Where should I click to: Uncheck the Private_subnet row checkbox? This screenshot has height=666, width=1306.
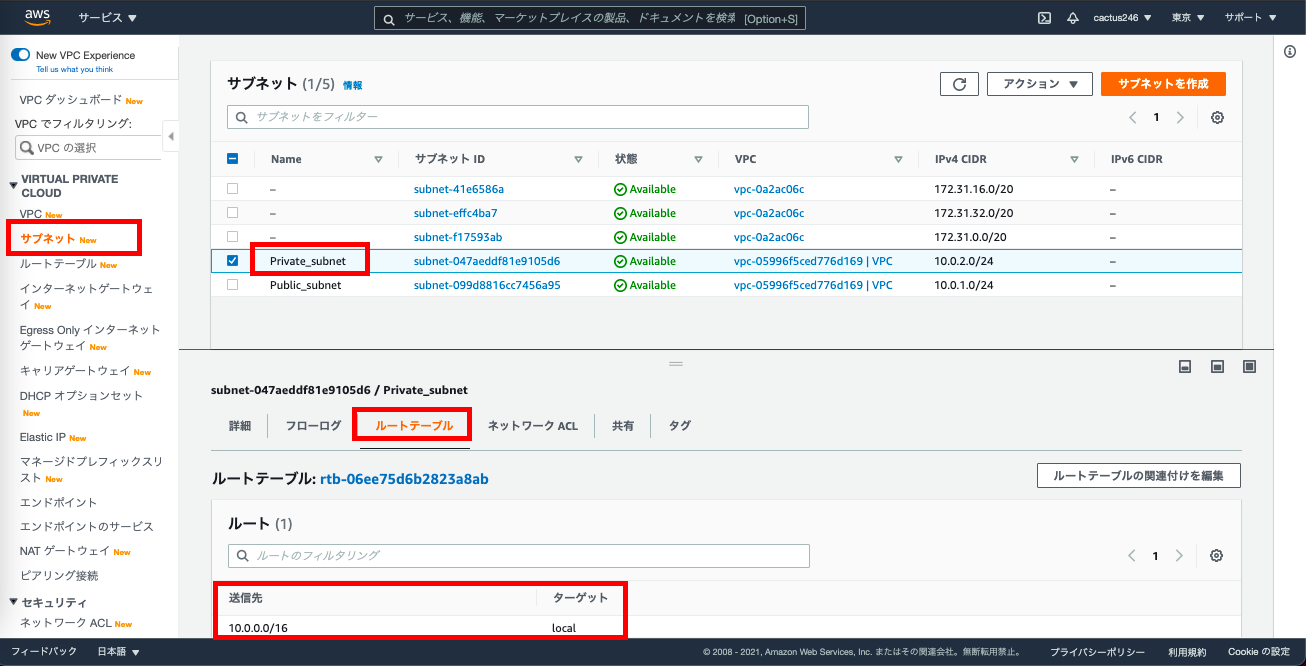[233, 260]
